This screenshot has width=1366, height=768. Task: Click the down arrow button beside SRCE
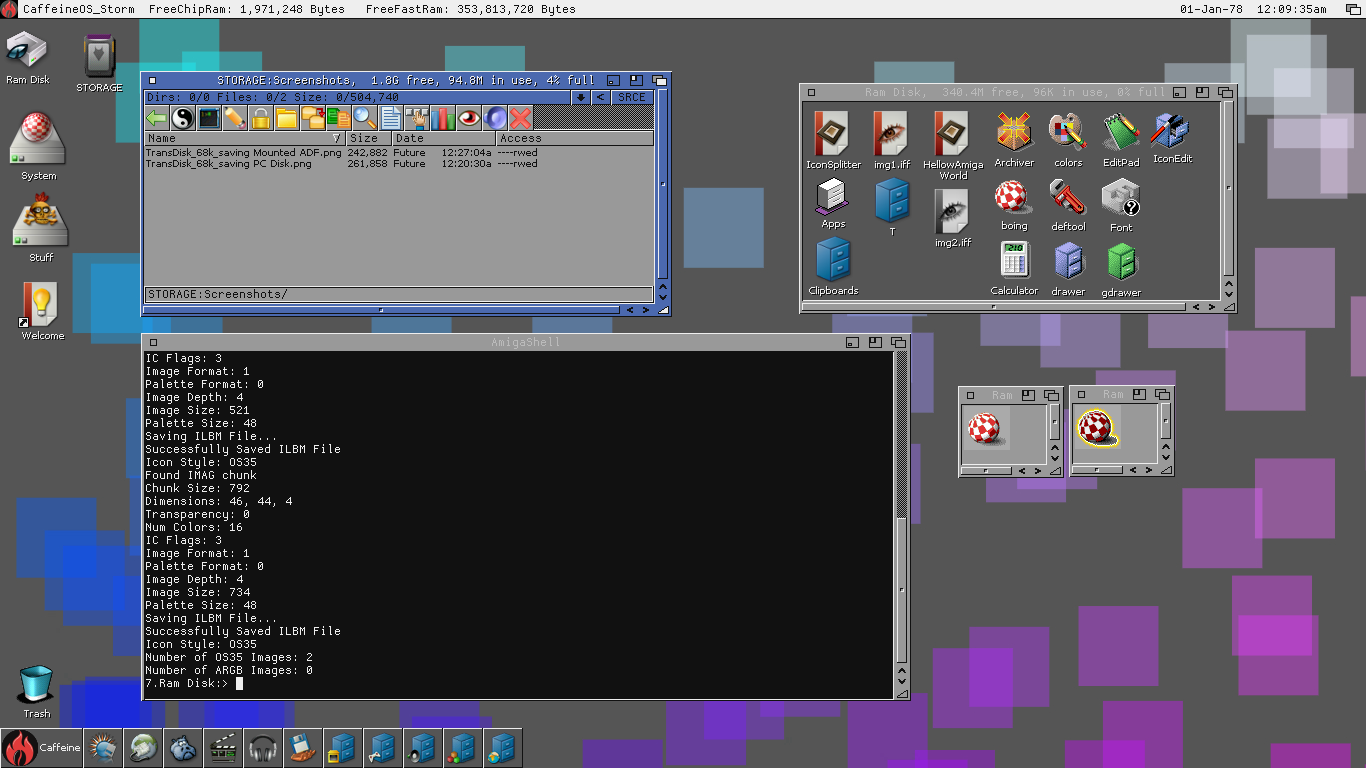(580, 97)
